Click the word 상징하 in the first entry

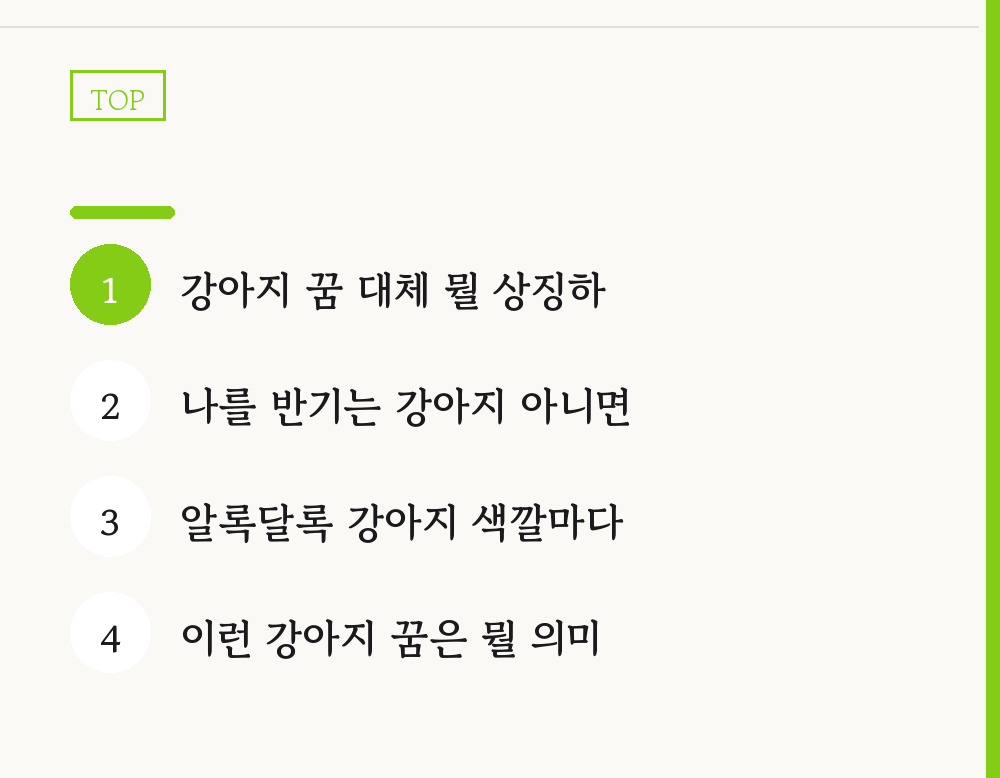click(x=549, y=291)
